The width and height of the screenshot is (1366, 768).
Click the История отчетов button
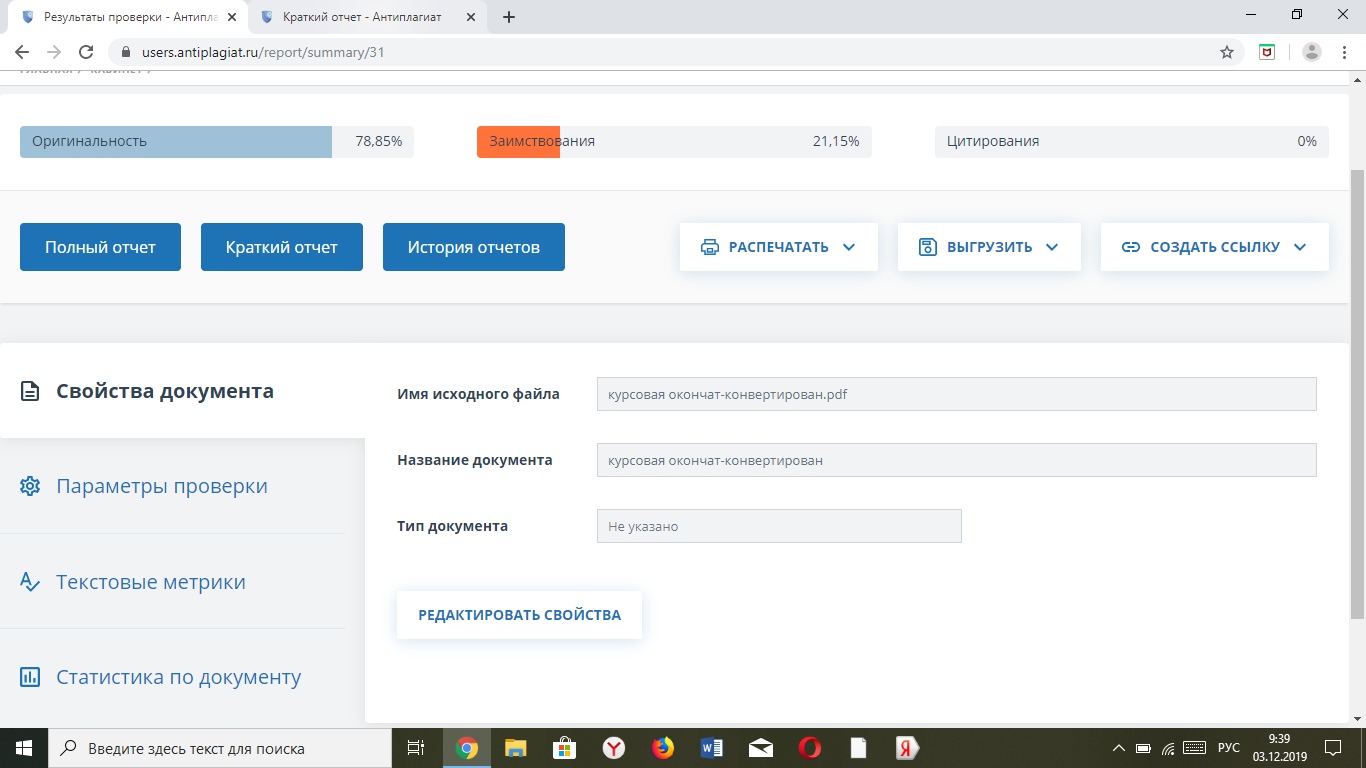pos(473,247)
